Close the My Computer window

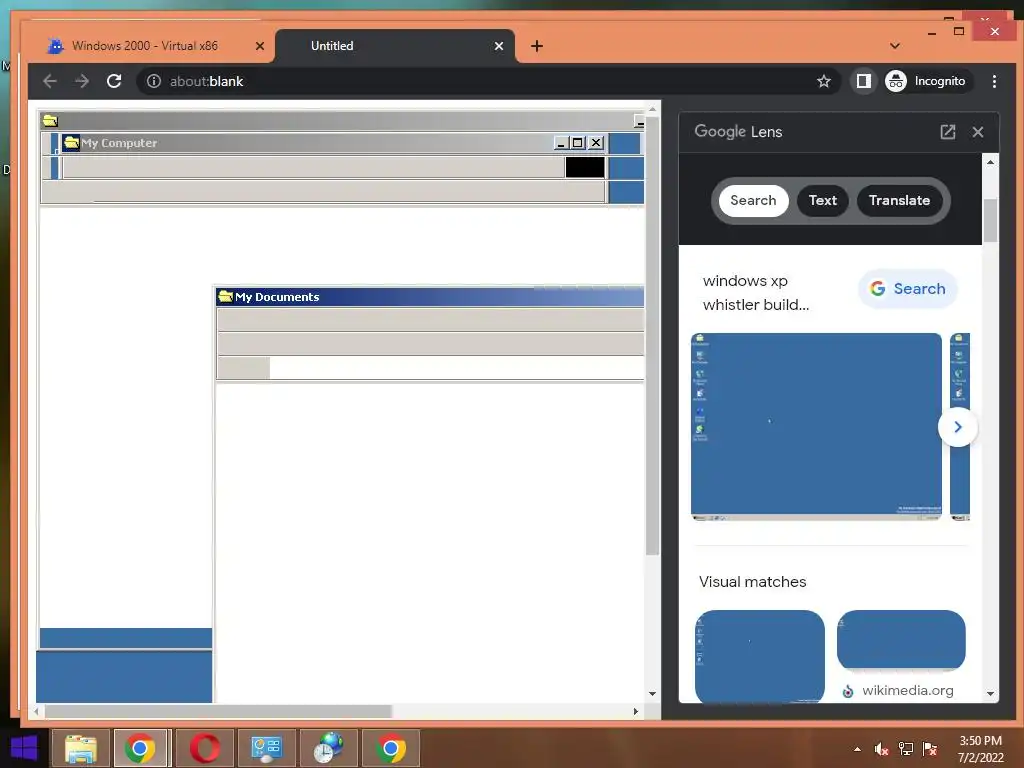point(596,142)
